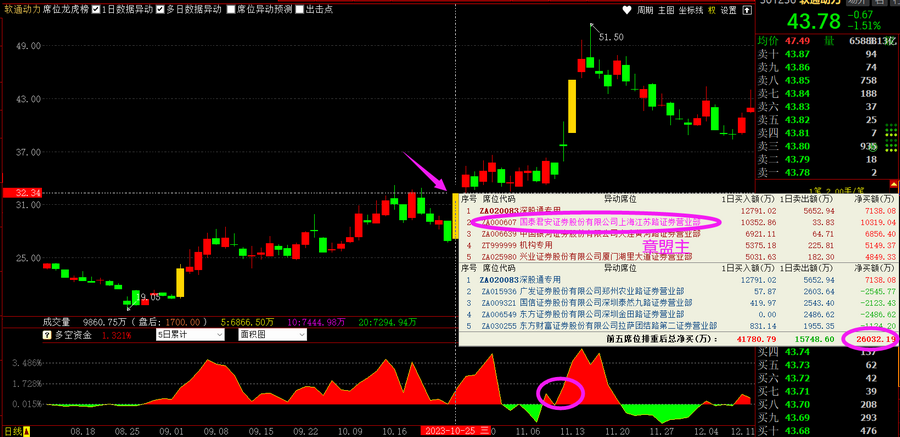
Task: Click the yellow 日线 period marker icon
Action: click(x=26, y=431)
